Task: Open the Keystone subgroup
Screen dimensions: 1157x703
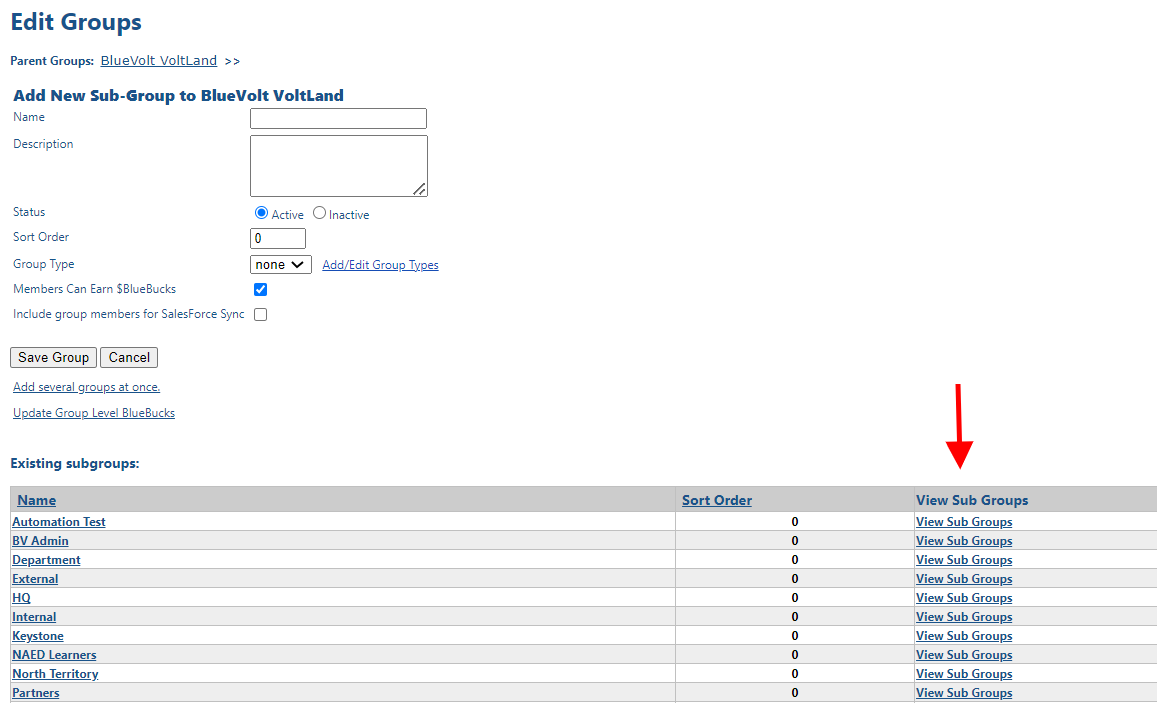Action: 37,635
